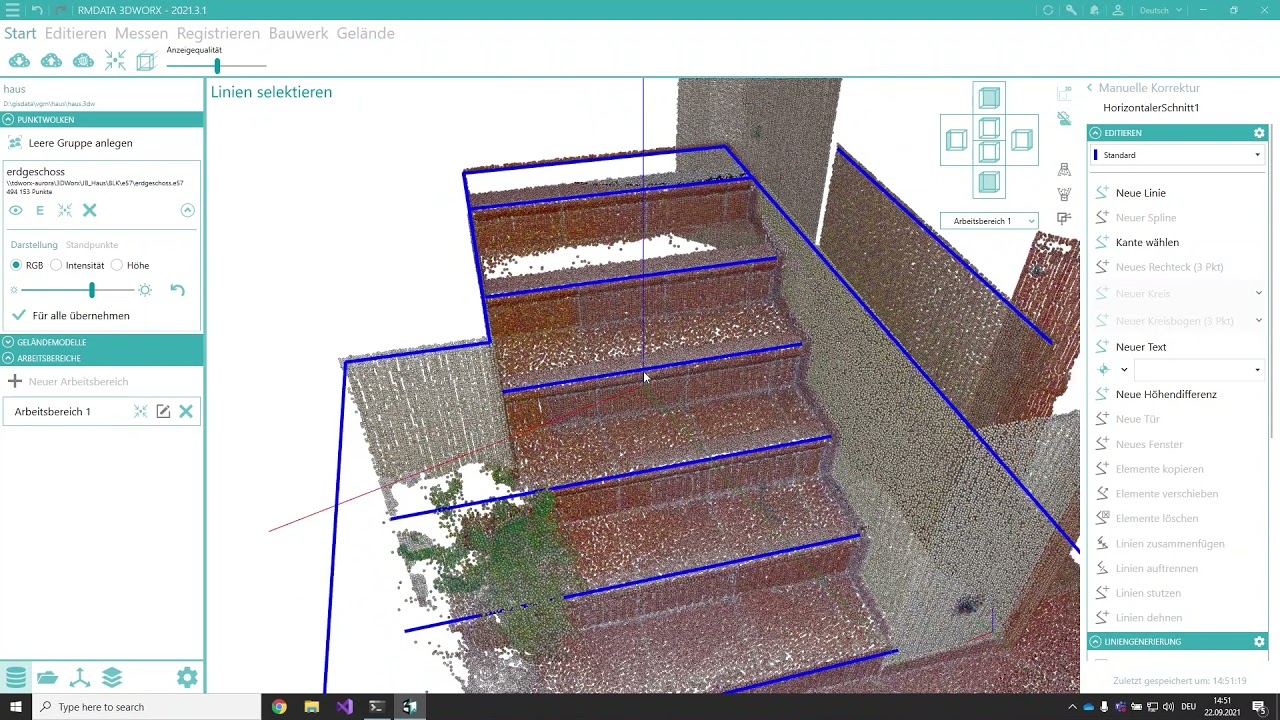Click the refresh icon in title bar
The width and height of the screenshot is (1280, 720).
(x=1048, y=10)
